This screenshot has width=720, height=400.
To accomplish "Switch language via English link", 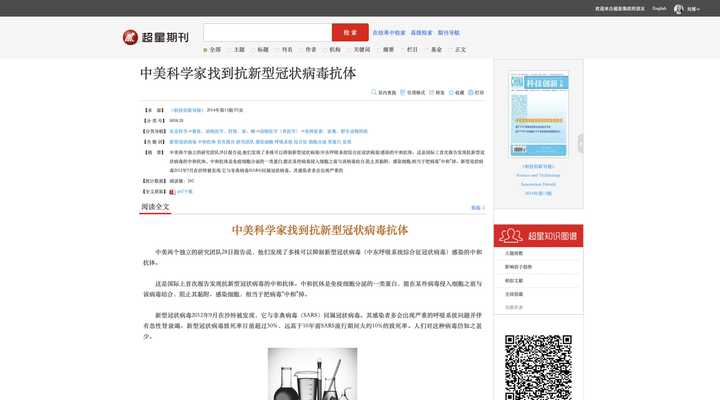I will tap(659, 9).
